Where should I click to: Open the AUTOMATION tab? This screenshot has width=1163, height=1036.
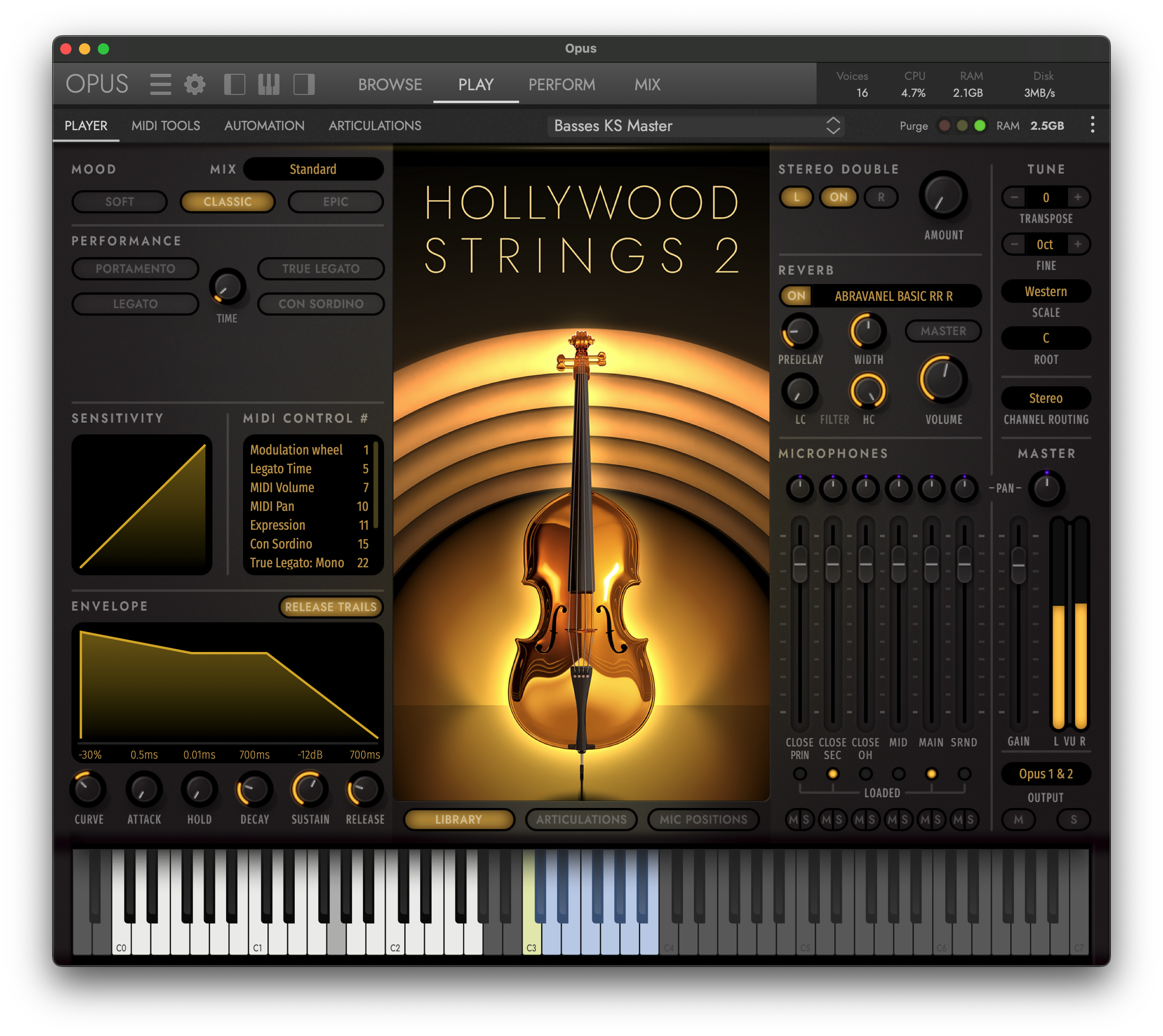264,125
